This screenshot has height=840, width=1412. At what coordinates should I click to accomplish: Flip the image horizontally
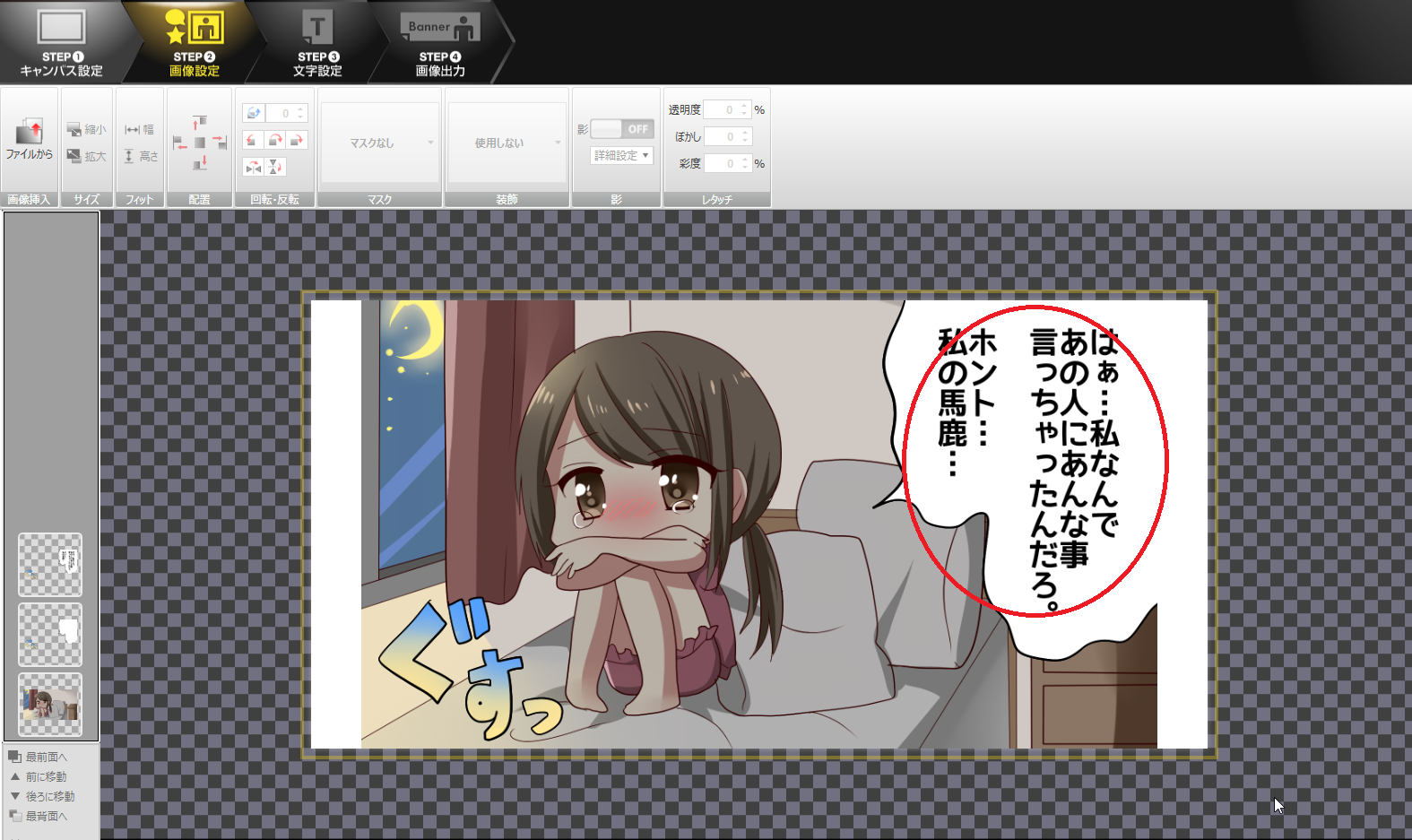pyautogui.click(x=254, y=168)
